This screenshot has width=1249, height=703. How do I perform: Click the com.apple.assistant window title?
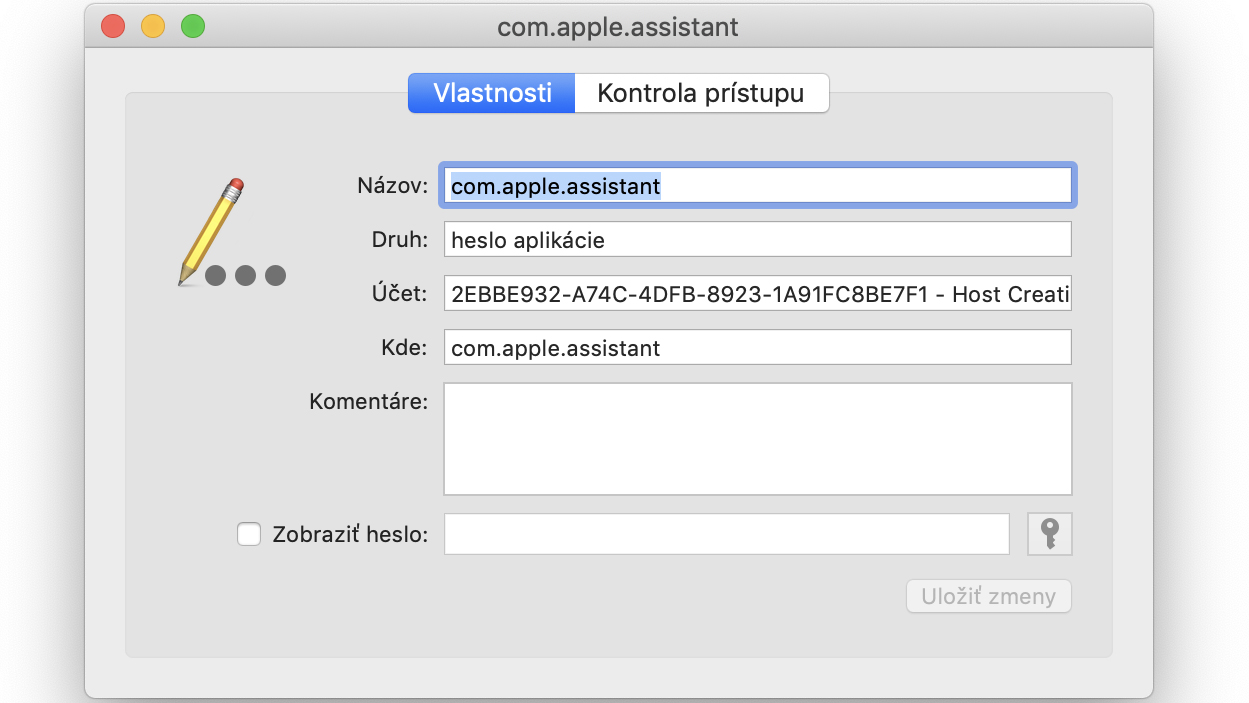pyautogui.click(x=618, y=26)
